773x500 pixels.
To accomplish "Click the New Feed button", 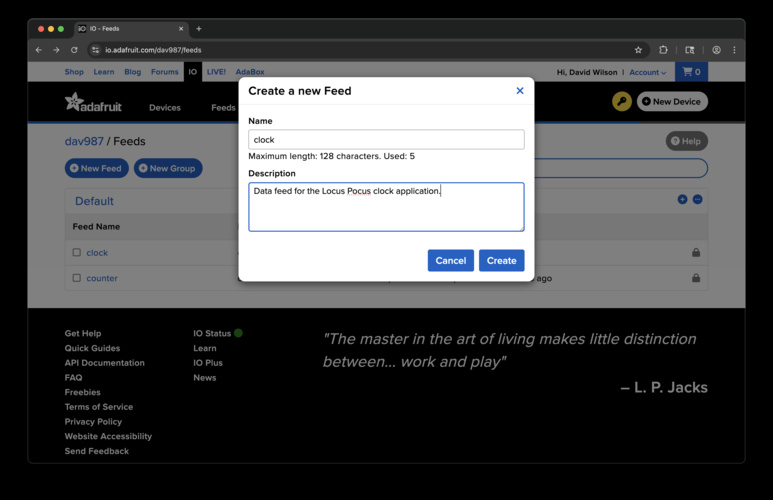I will (x=97, y=168).
